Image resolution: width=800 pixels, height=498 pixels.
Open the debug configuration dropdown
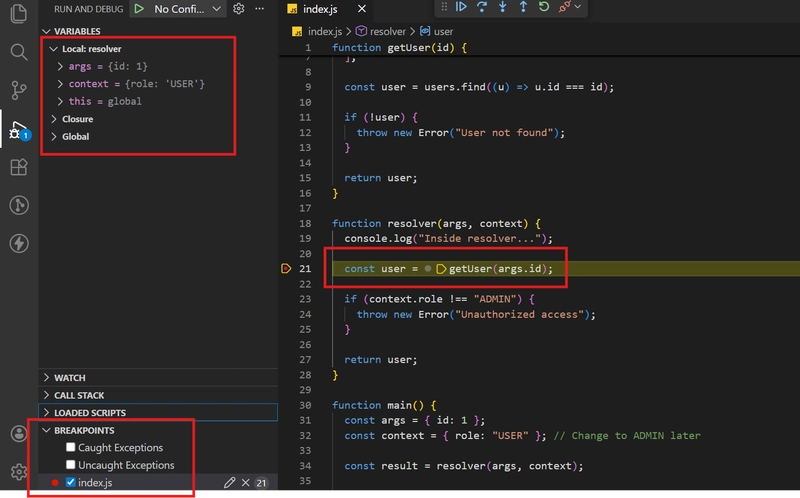coord(187,9)
